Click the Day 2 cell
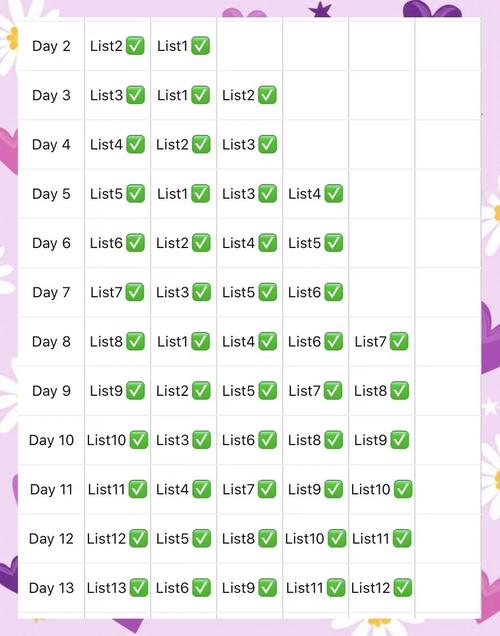Screen dimensions: 500x636 [51, 46]
